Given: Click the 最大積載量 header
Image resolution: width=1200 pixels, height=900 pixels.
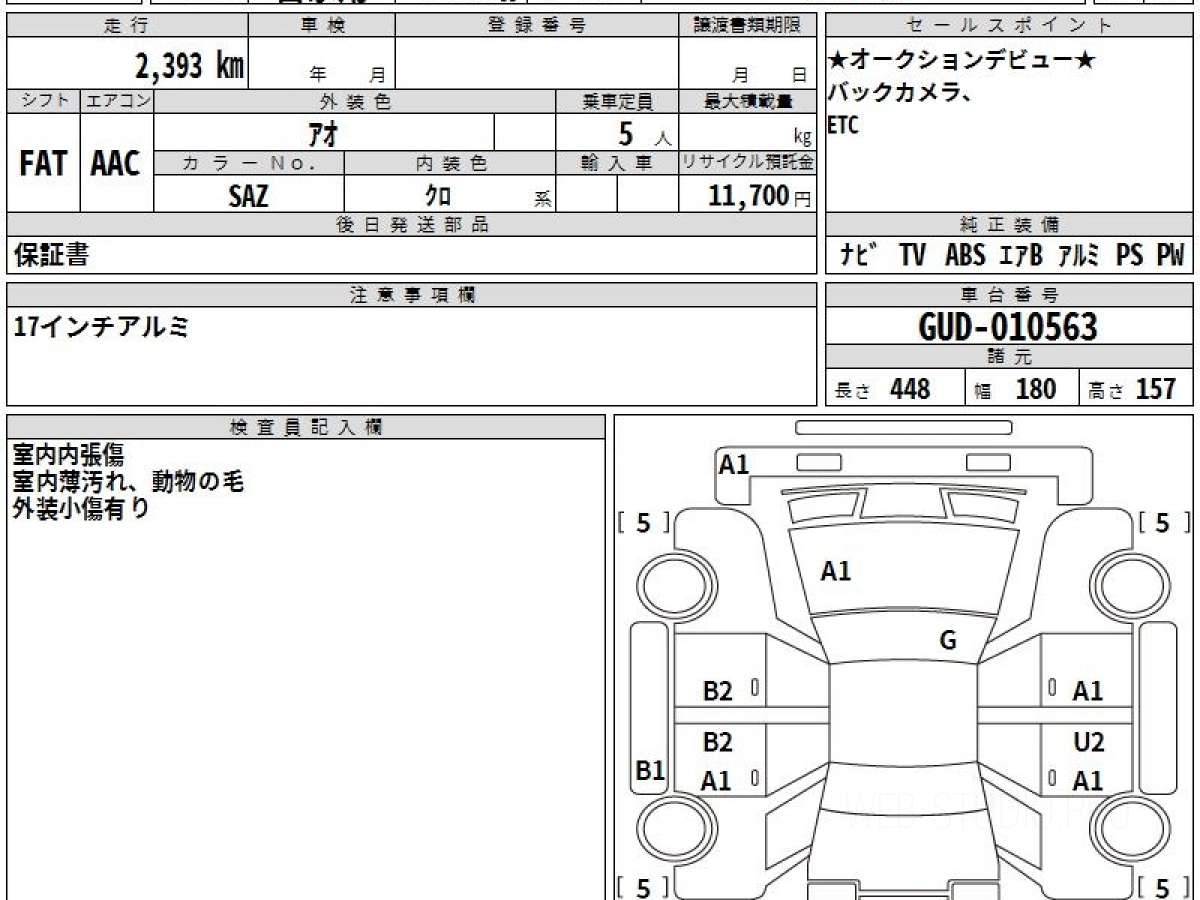Looking at the screenshot, I should coord(748,101).
